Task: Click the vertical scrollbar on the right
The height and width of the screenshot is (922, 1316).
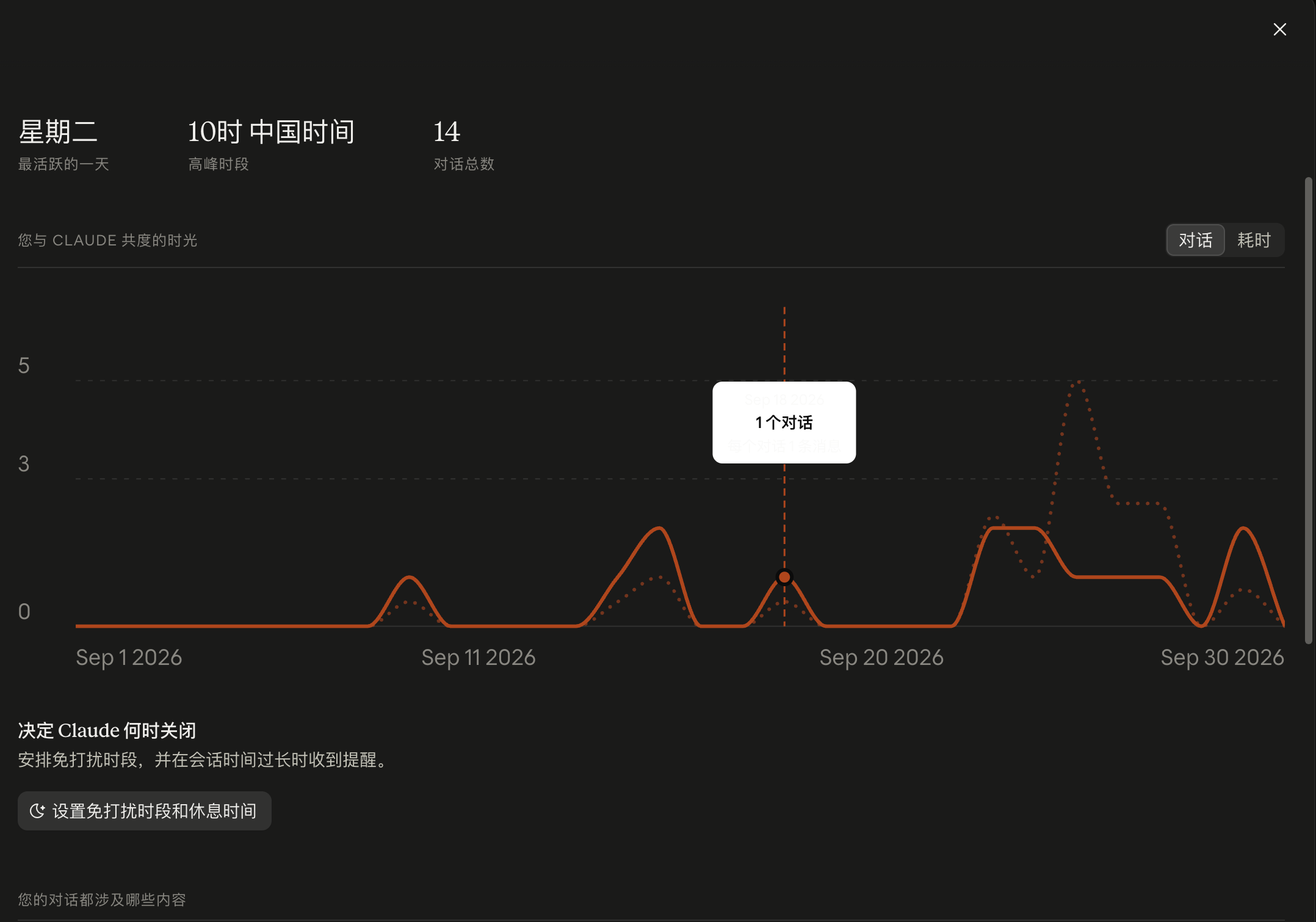Action: (1308, 410)
